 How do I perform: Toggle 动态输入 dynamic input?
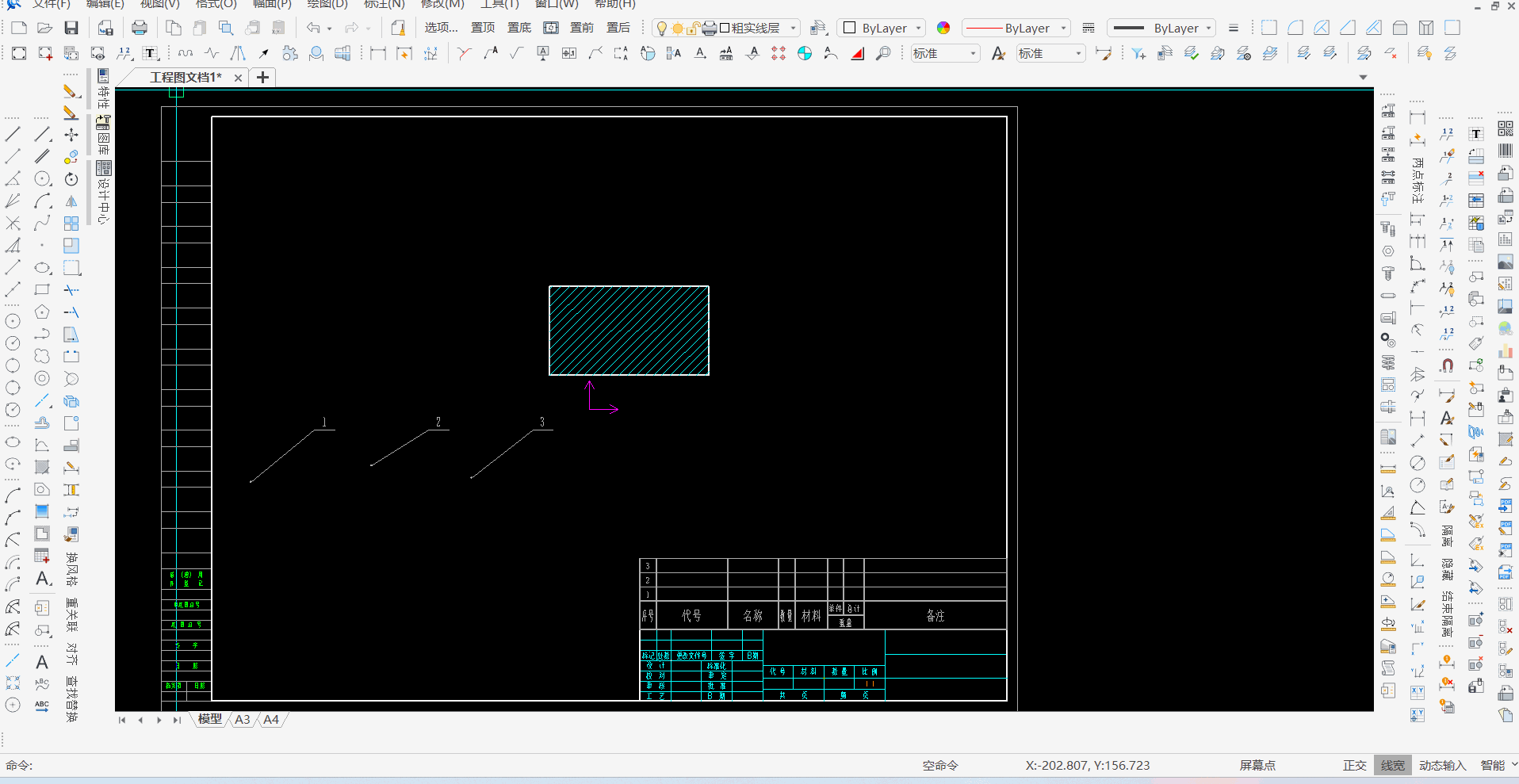pos(1442,765)
